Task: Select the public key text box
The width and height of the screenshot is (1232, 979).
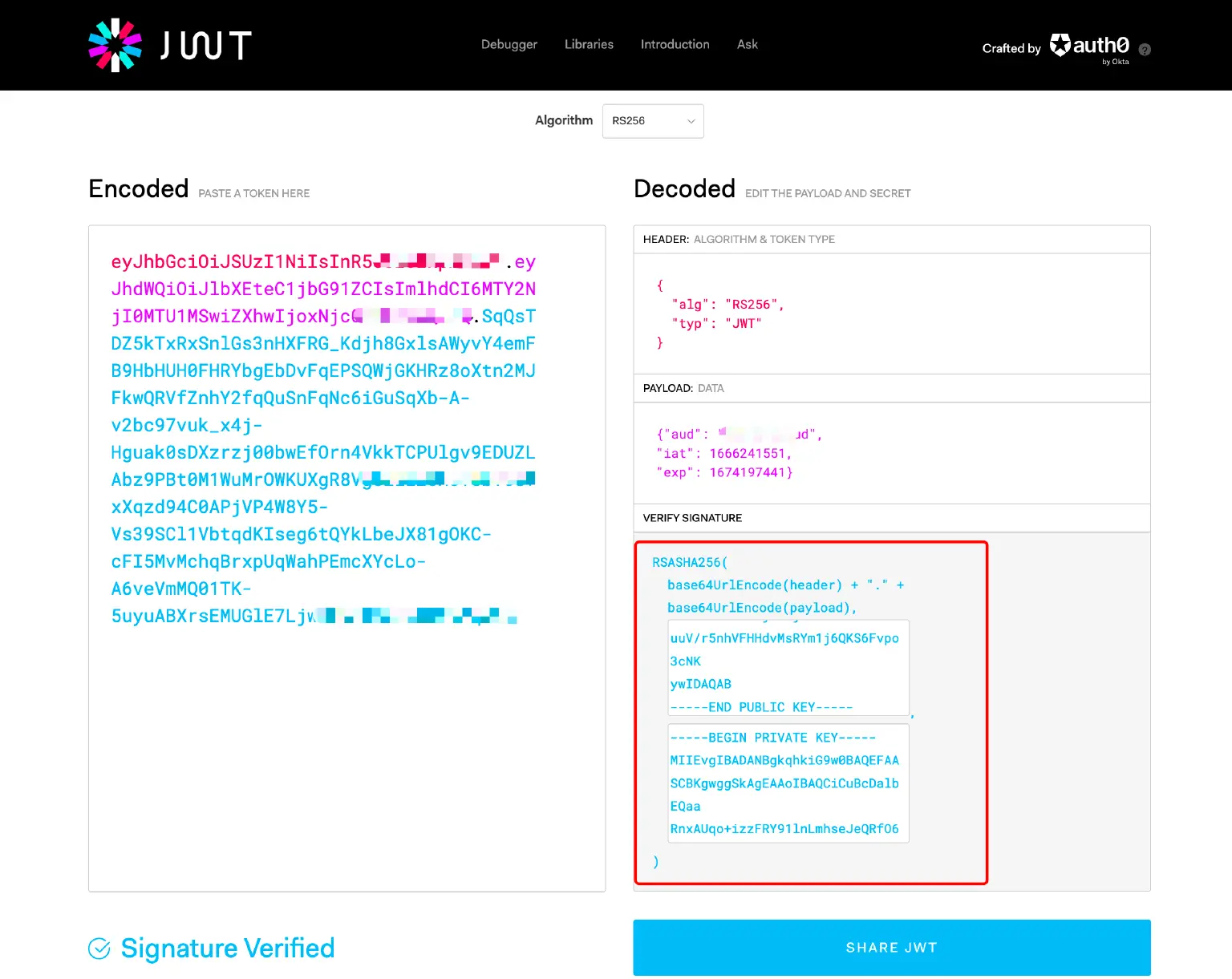Action: pyautogui.click(x=788, y=668)
